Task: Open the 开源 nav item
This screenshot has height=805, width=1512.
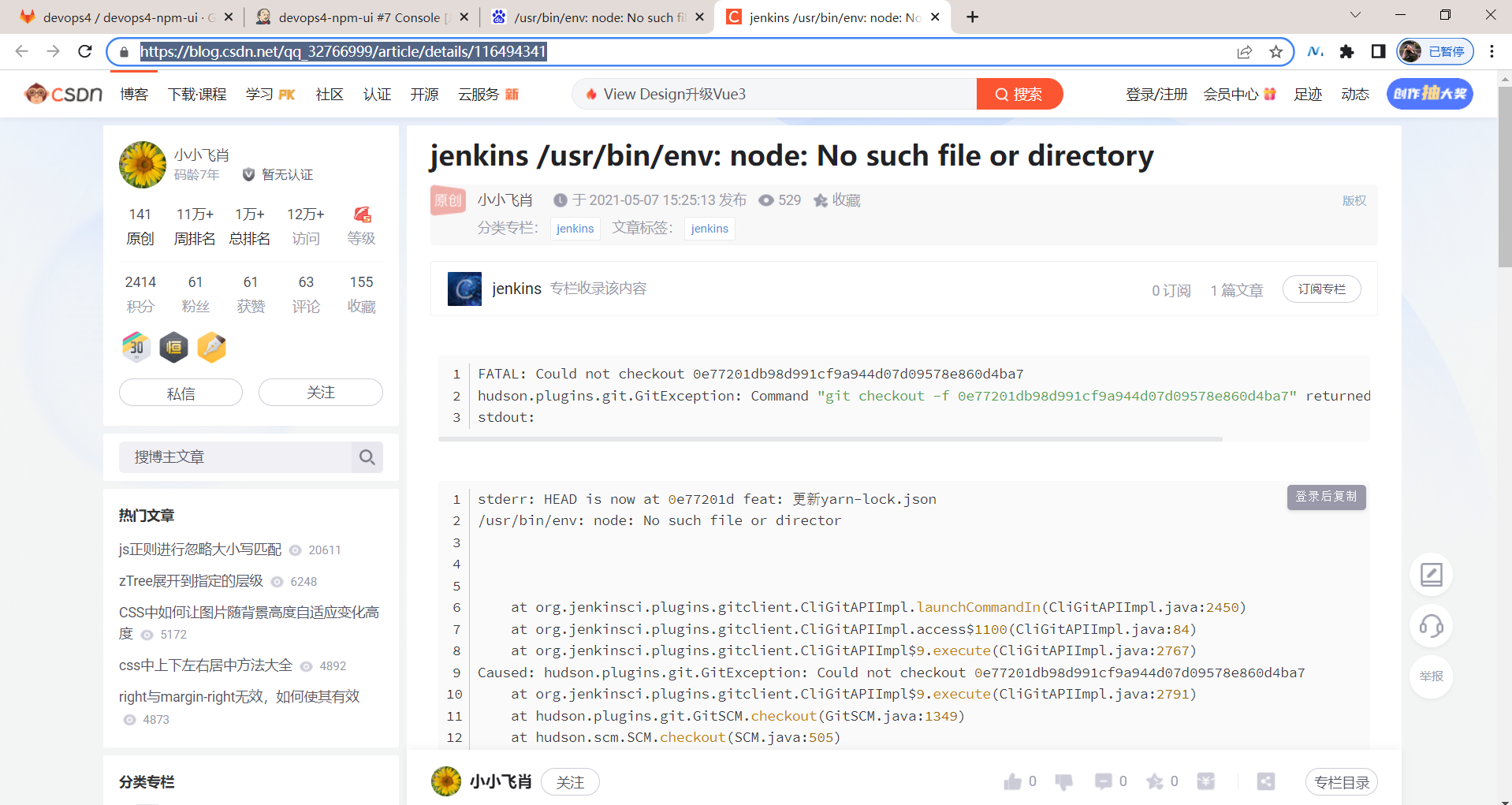Action: [424, 95]
